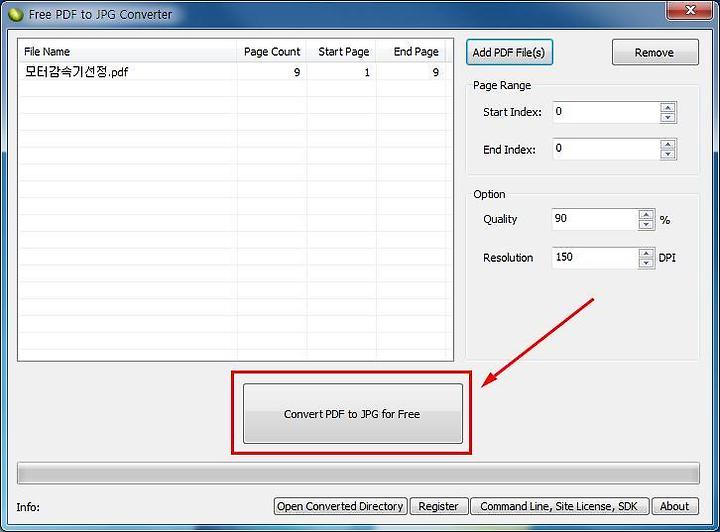Viewport: 720px width, 532px height.
Task: Click the Page Count column header
Action: tap(272, 51)
